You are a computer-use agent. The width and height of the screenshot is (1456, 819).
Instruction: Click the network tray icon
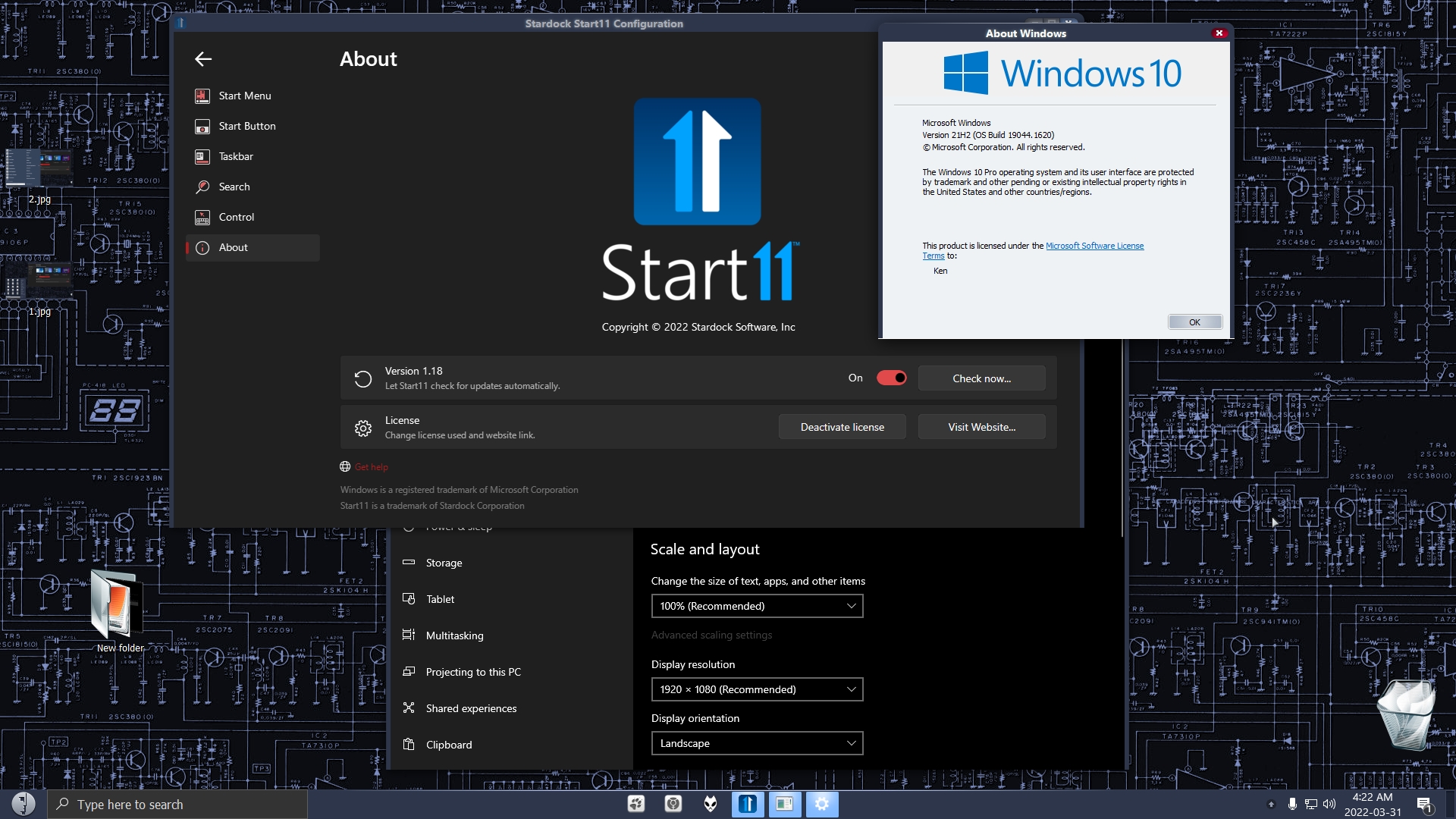pos(1310,804)
